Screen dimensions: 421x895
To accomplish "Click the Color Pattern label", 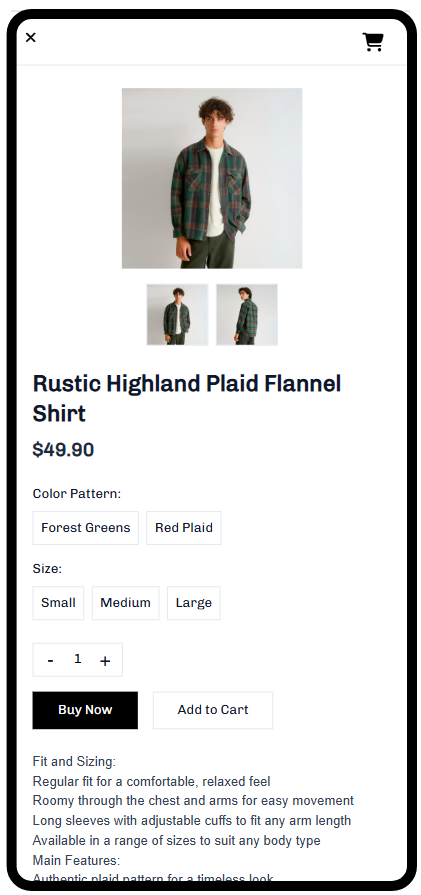I will (x=77, y=494).
